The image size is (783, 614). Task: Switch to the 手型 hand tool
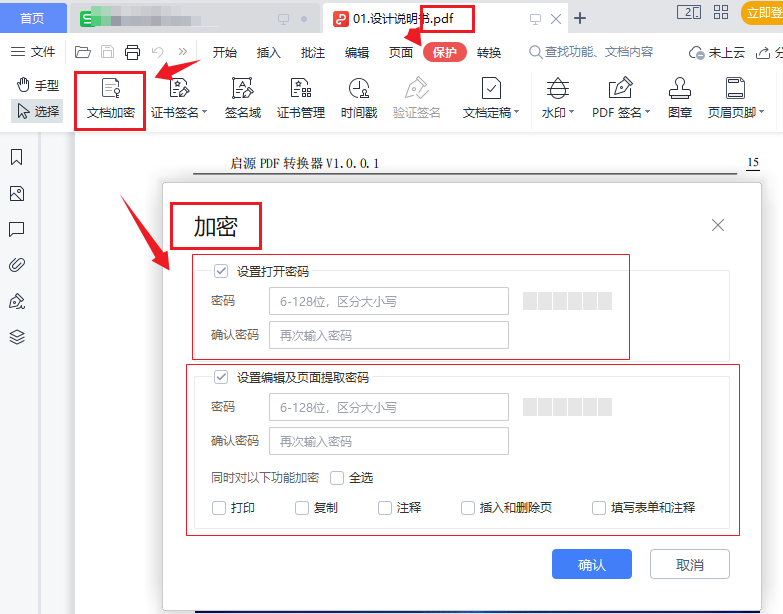[38, 85]
